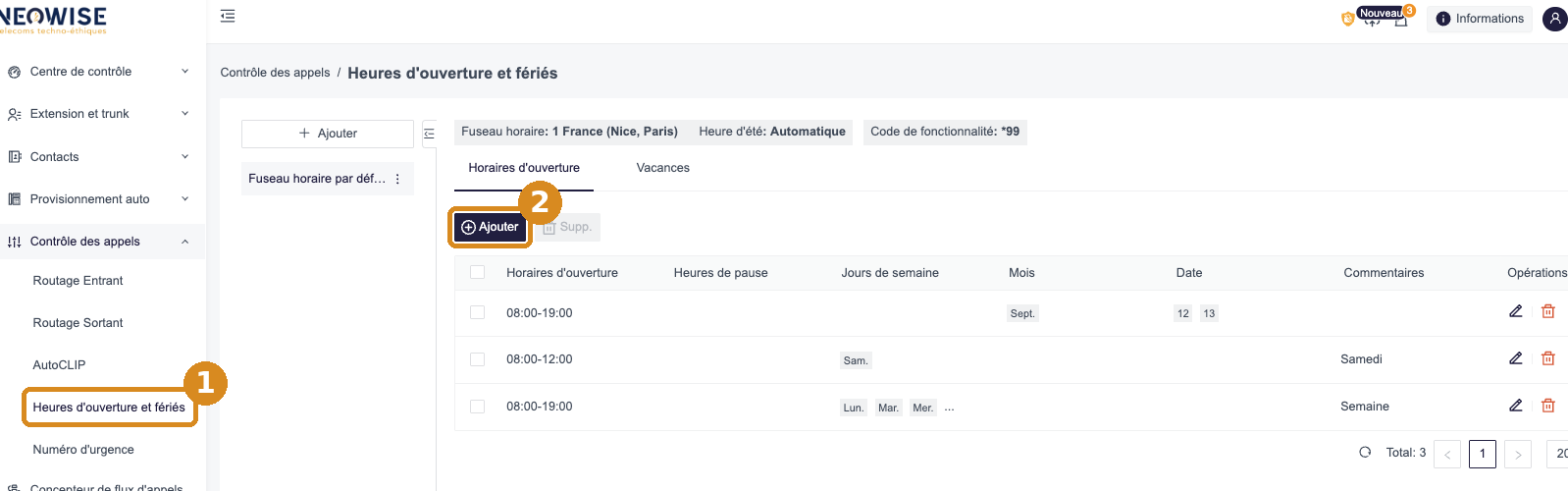
Task: Click the Mar. weekday tag
Action: (x=888, y=409)
